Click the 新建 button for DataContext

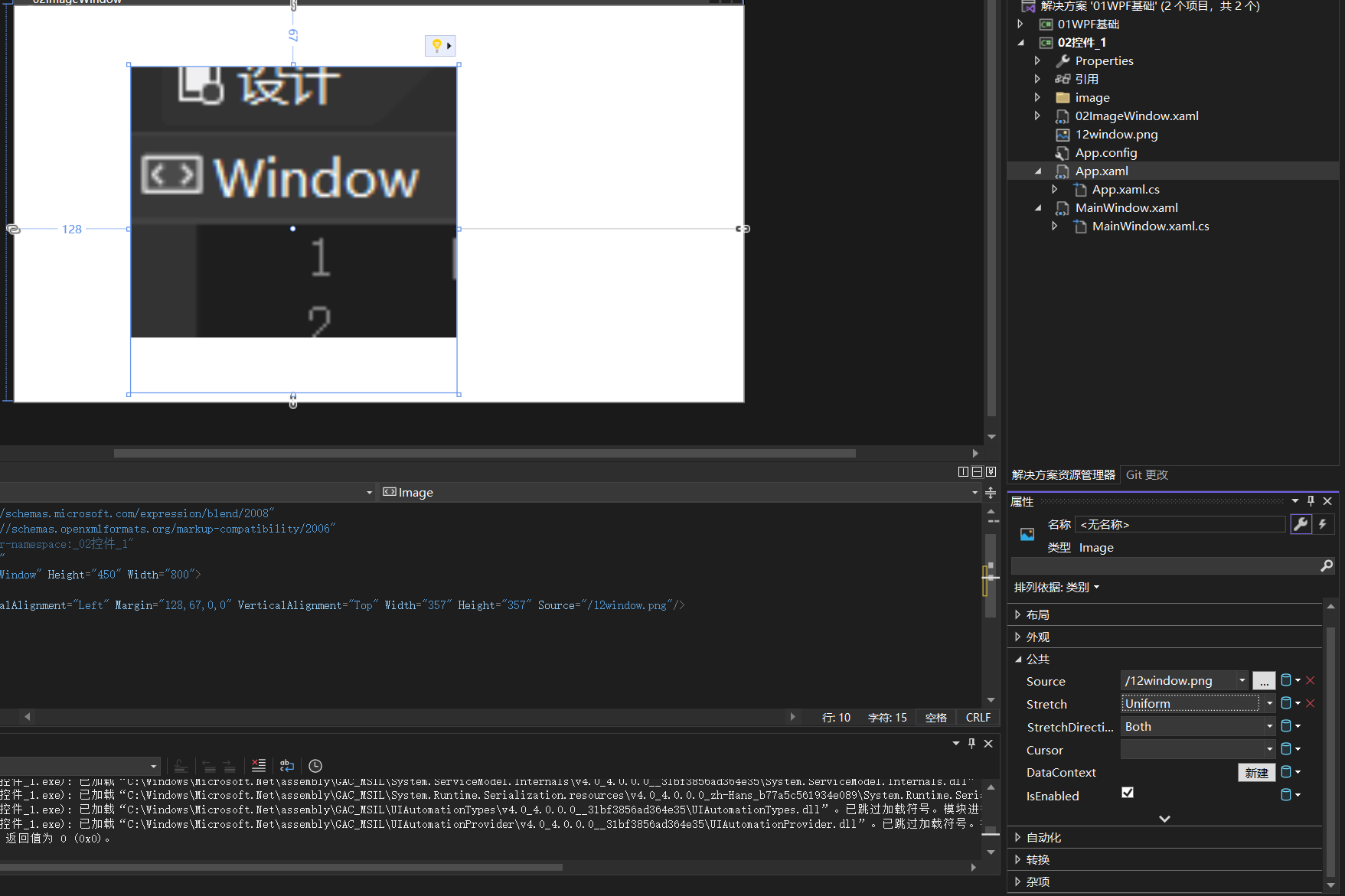click(1256, 772)
